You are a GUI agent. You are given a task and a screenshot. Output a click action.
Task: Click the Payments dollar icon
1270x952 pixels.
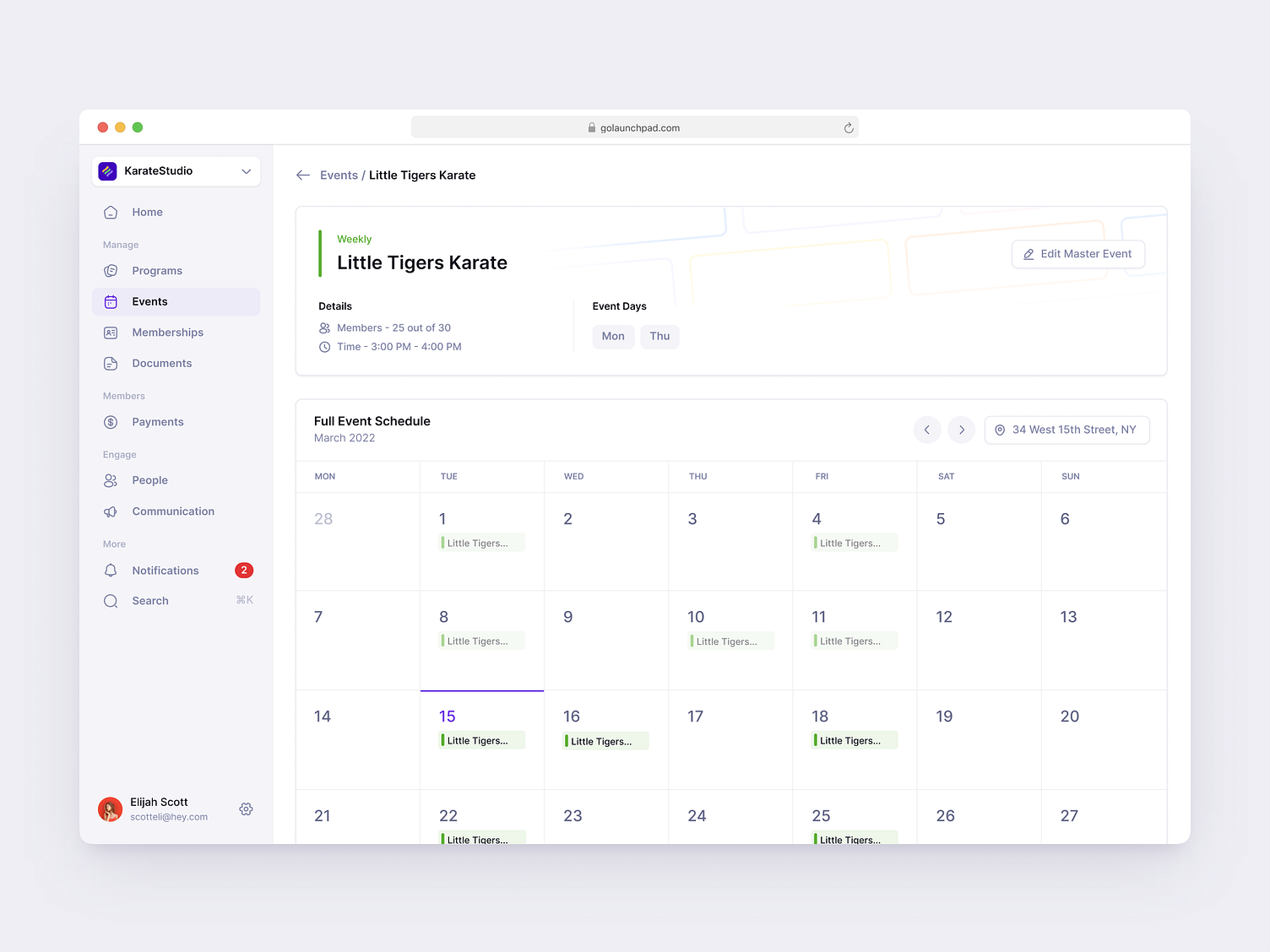click(x=111, y=422)
